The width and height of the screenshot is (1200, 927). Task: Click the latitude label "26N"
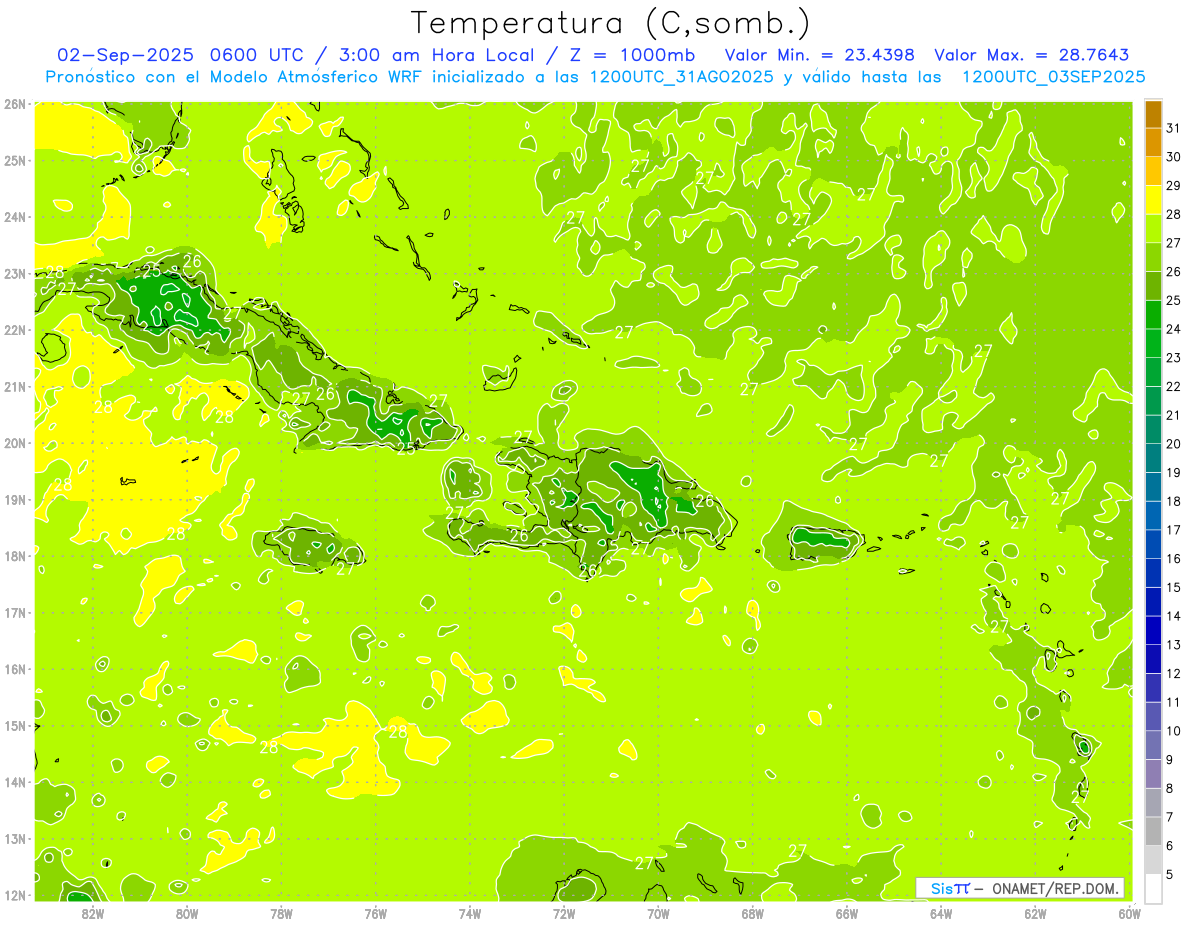14,104
